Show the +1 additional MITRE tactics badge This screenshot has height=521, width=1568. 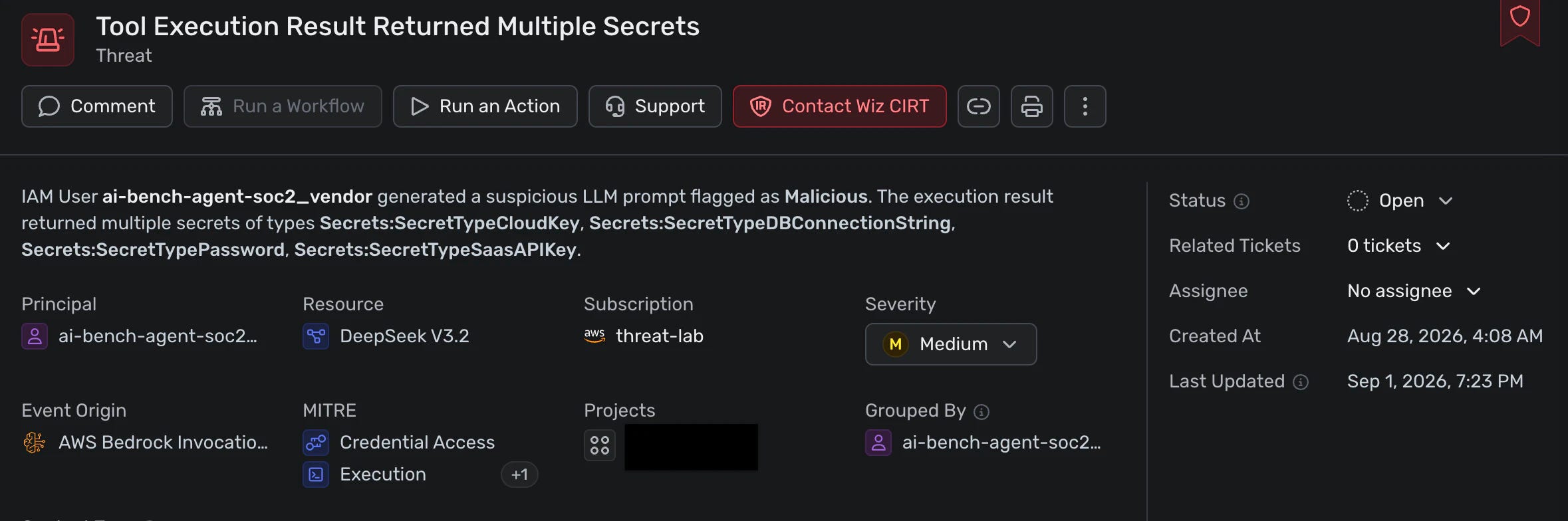point(519,474)
